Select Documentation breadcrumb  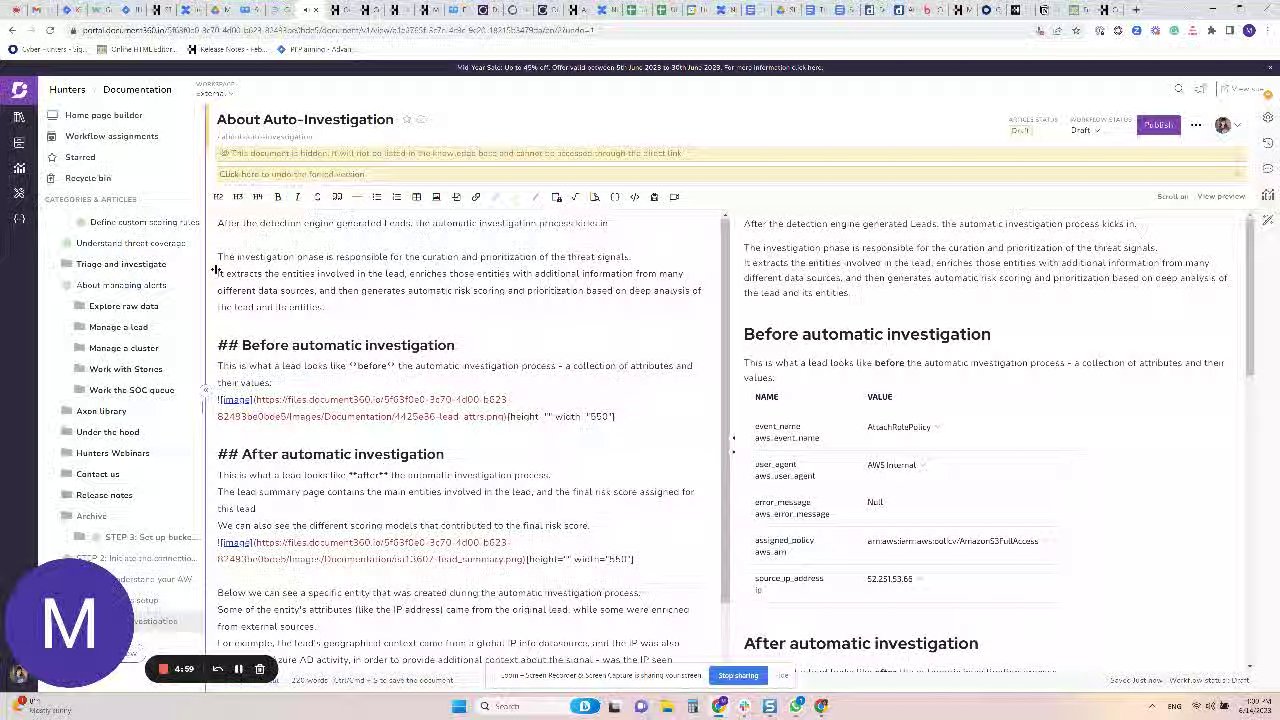[137, 90]
